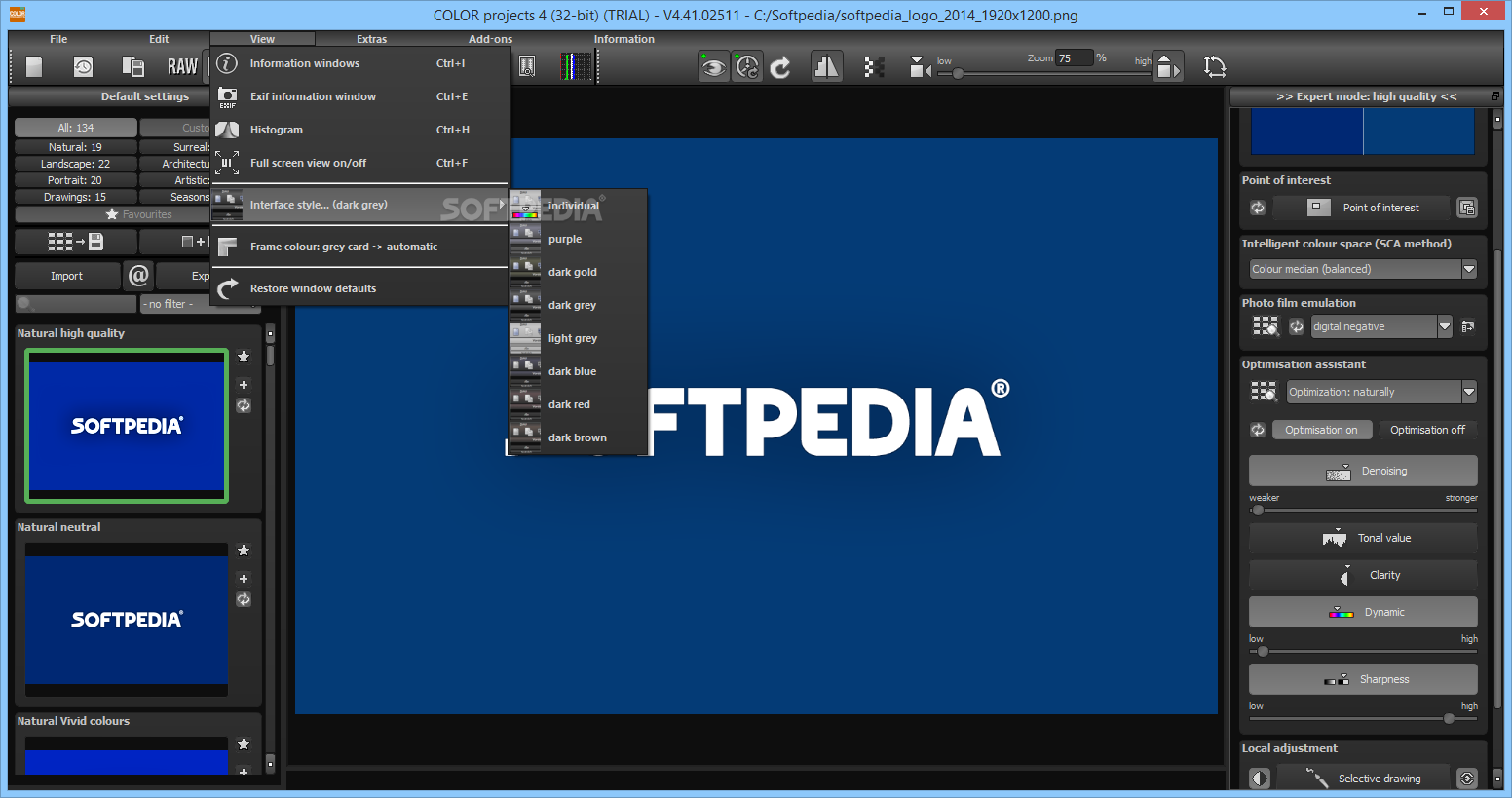The image size is (1512, 798).
Task: Open the Optimization: naturally dropdown
Action: tap(1381, 392)
